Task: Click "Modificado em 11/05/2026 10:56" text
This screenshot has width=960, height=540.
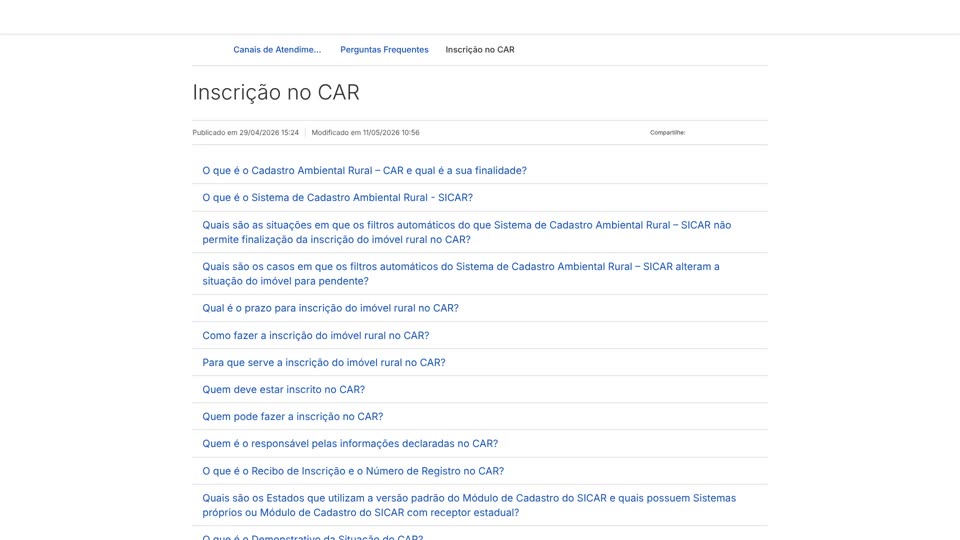Action: 365,132
